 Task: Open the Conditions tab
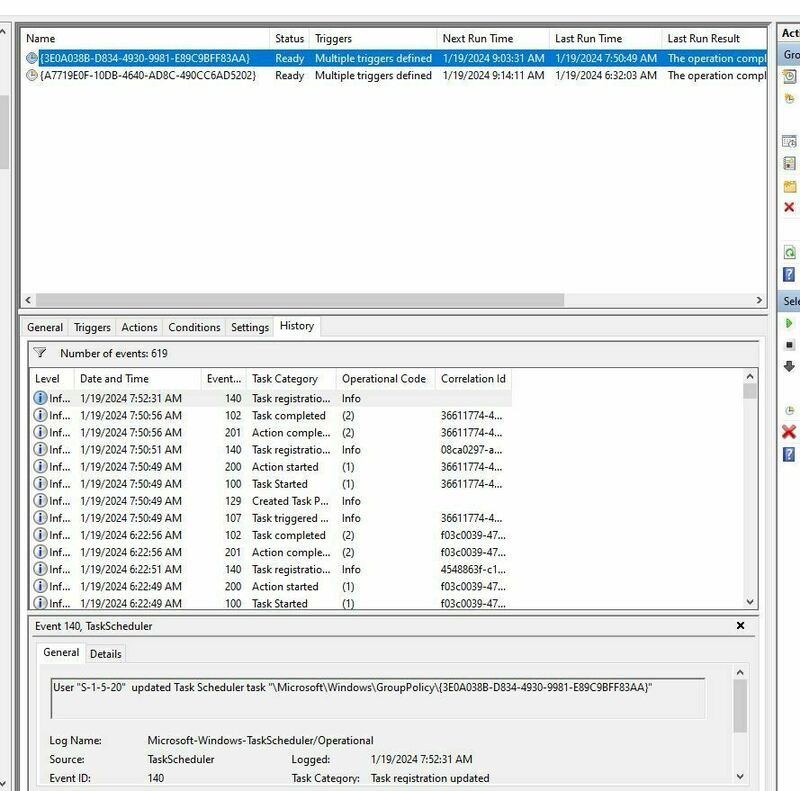click(x=193, y=327)
